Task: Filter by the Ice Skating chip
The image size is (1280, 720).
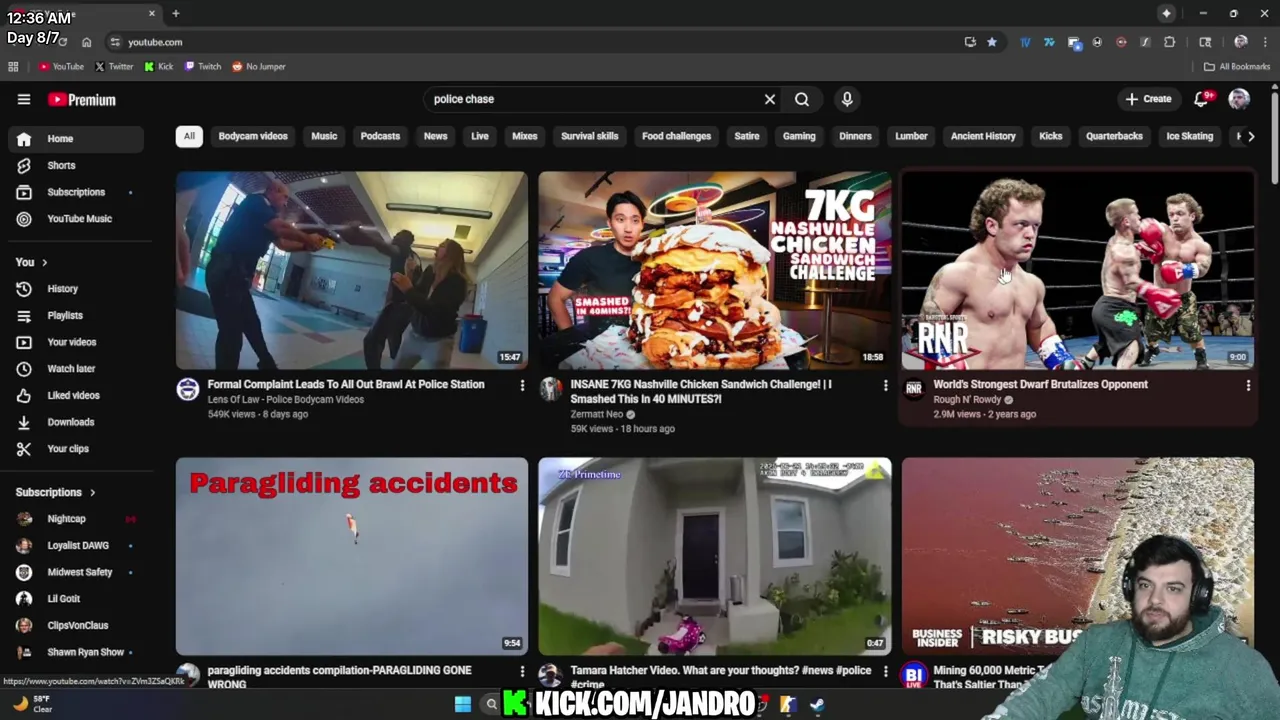Action: (1189, 136)
